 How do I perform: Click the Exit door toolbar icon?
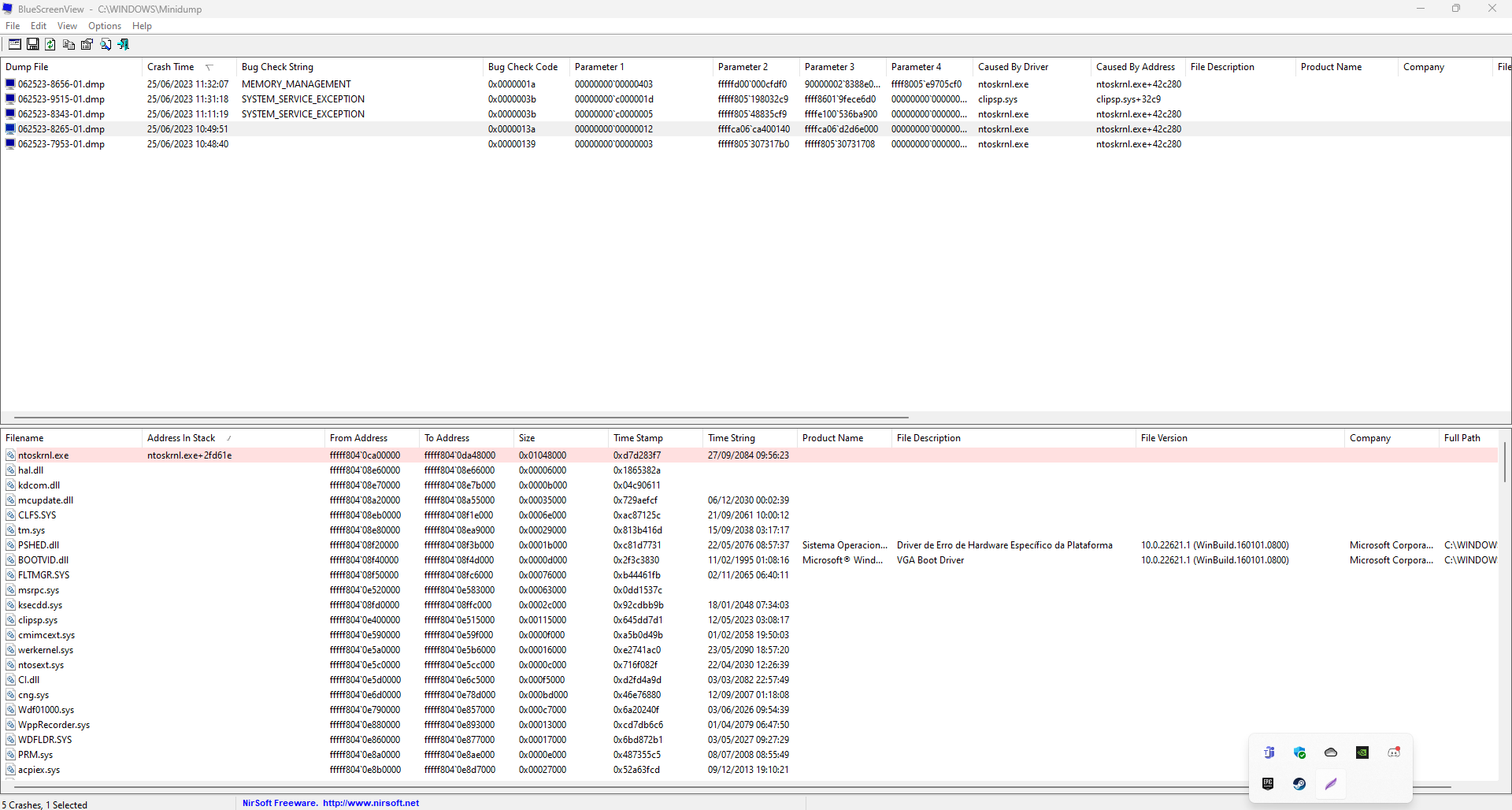tap(124, 44)
